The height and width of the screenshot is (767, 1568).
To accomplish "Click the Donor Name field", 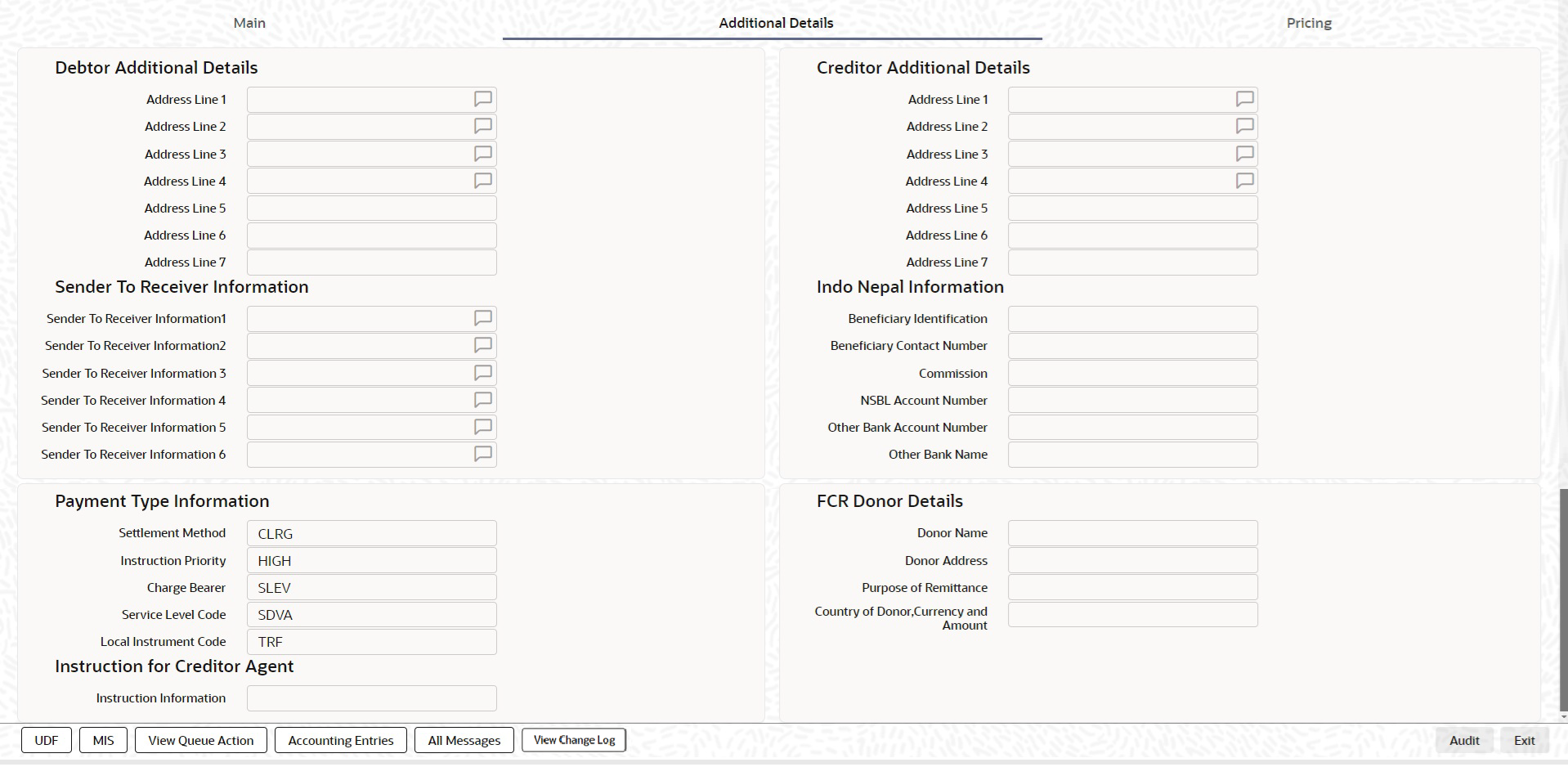I will [1133, 533].
